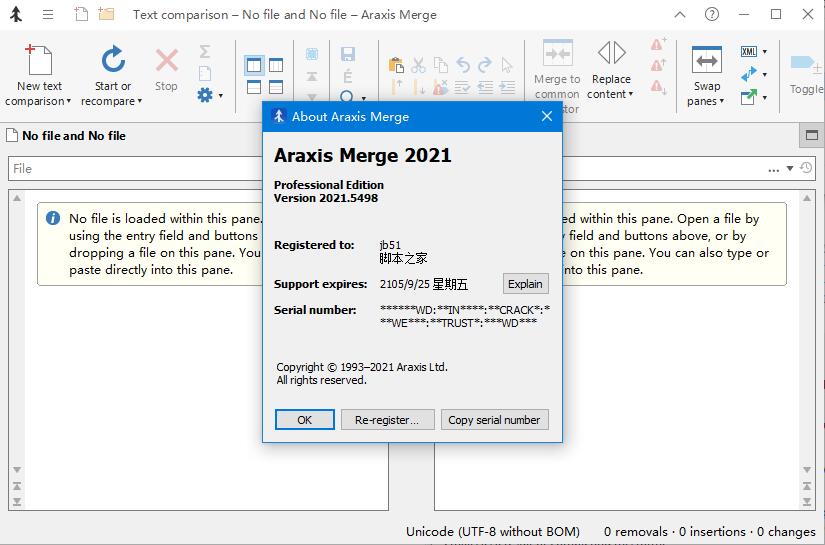Close the About Araxis Merge dialog
Screen dimensions: 825x545
pos(547,116)
